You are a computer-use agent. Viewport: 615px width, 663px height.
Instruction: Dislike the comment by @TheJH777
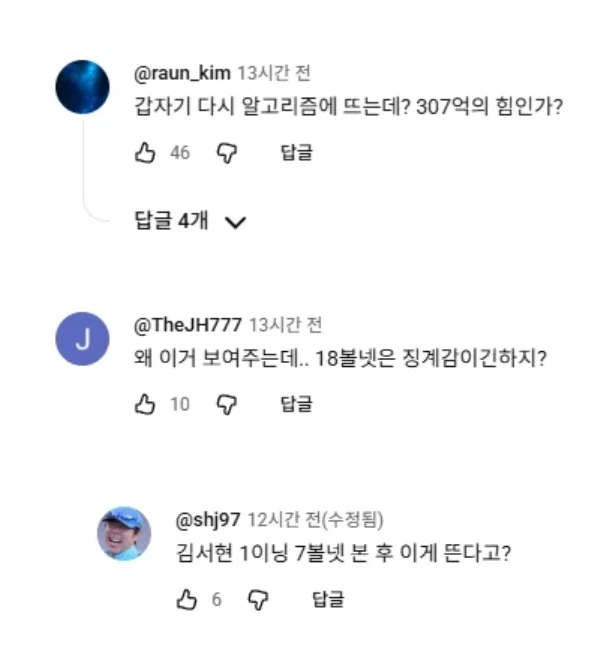pyautogui.click(x=227, y=405)
